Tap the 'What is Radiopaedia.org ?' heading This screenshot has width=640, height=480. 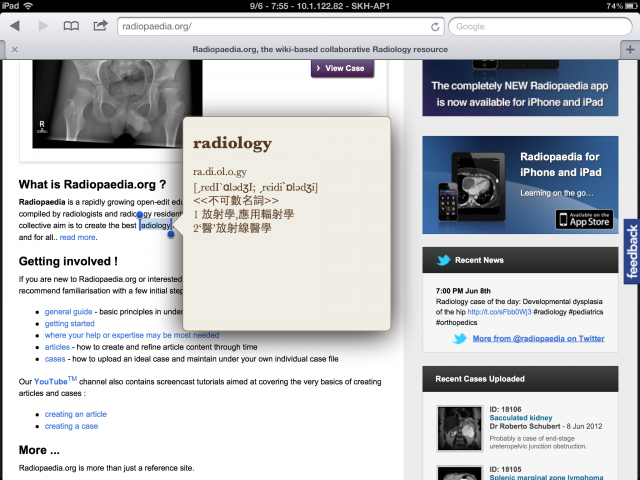[92, 184]
